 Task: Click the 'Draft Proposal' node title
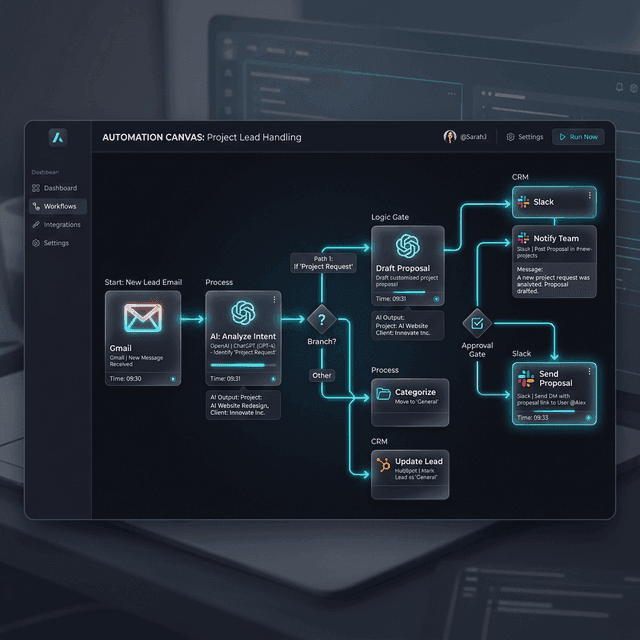pyautogui.click(x=403, y=268)
